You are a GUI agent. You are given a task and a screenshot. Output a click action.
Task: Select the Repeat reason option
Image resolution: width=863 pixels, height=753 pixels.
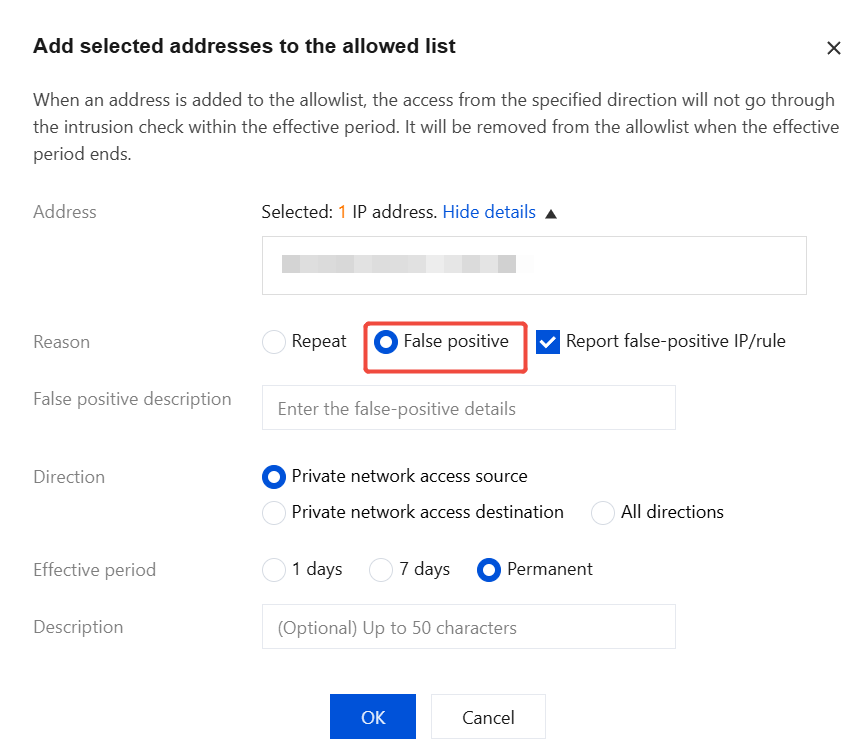(x=274, y=342)
